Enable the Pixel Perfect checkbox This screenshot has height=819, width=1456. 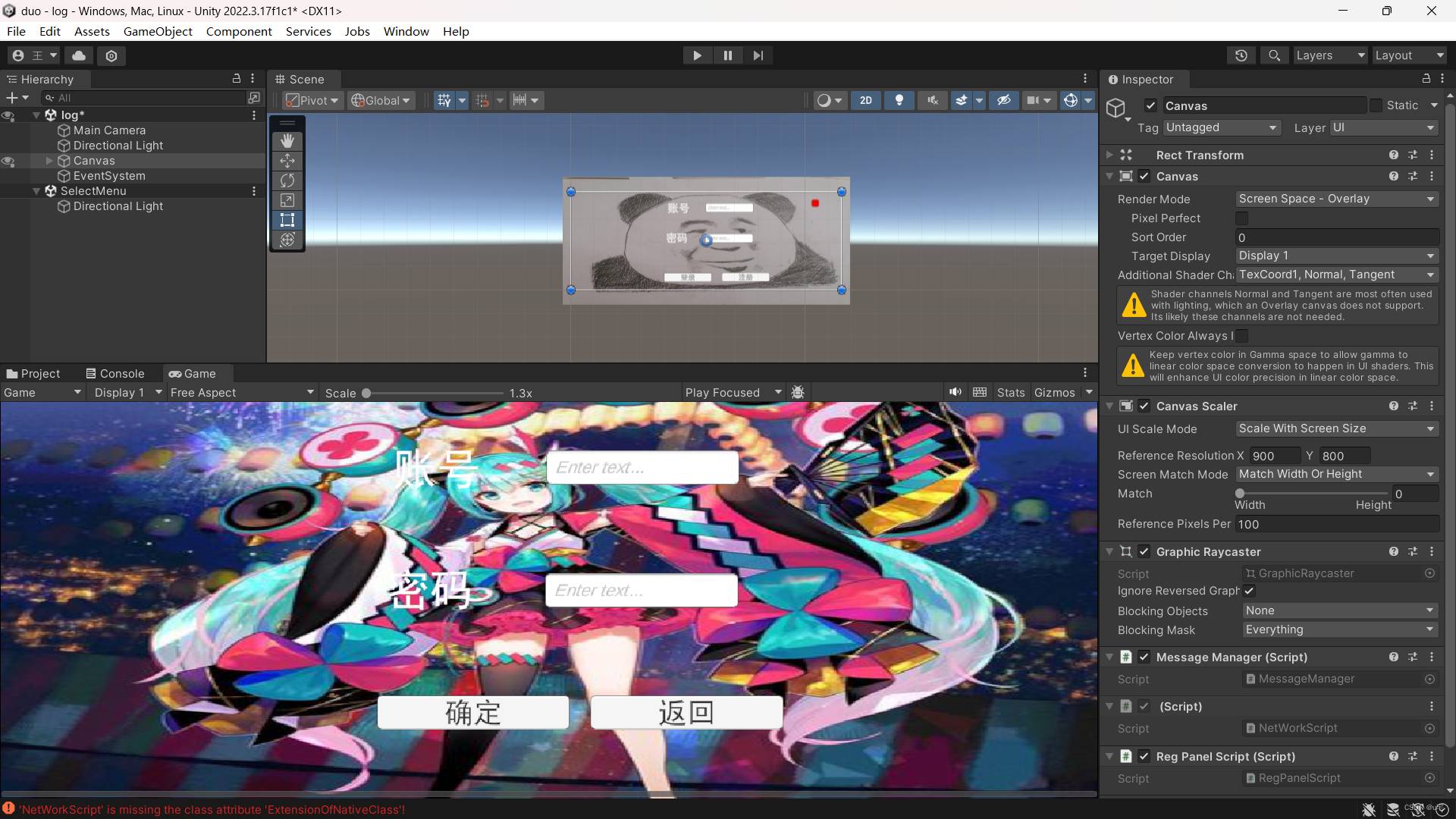1242,218
